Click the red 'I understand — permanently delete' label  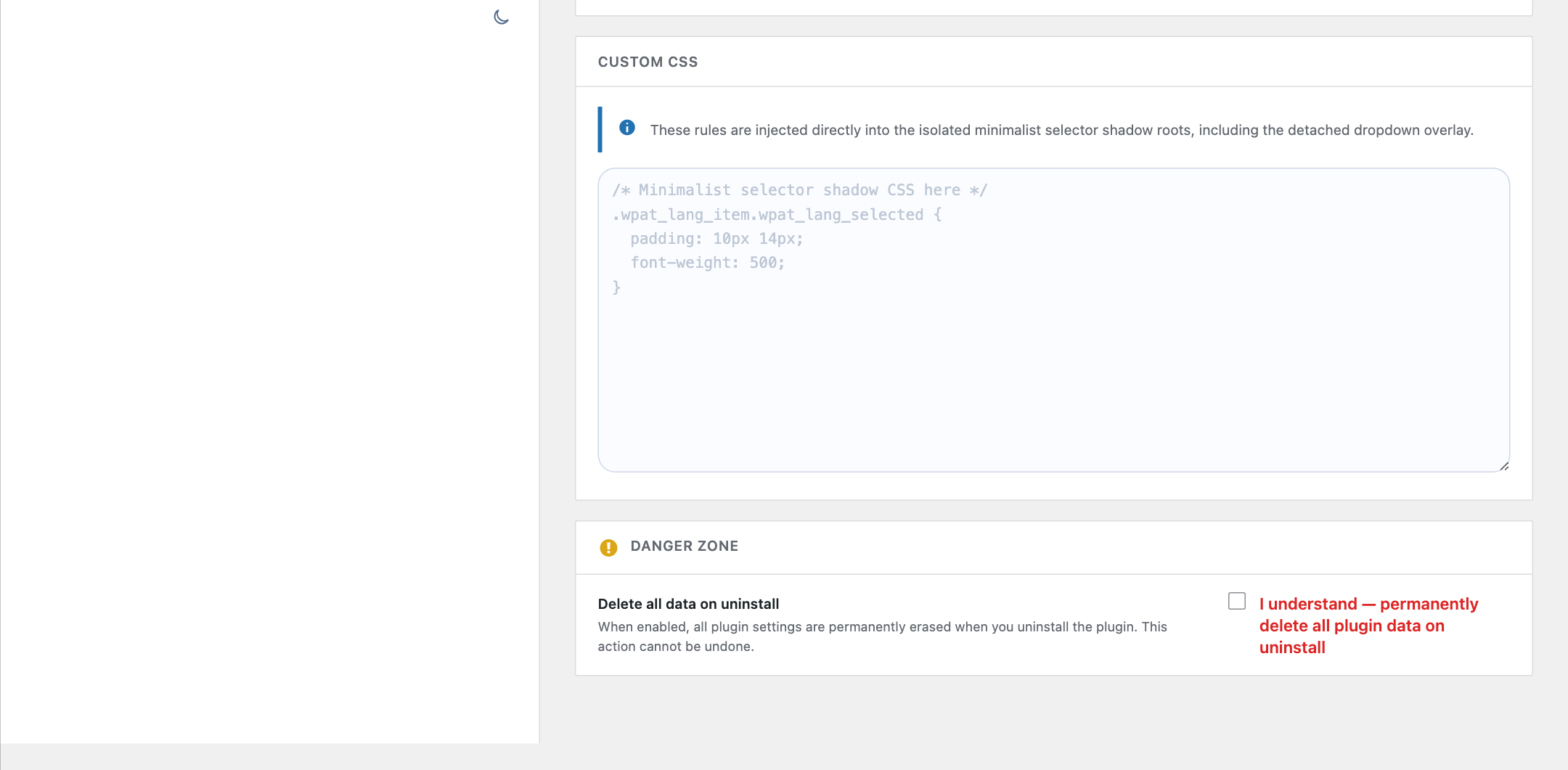coord(1368,626)
